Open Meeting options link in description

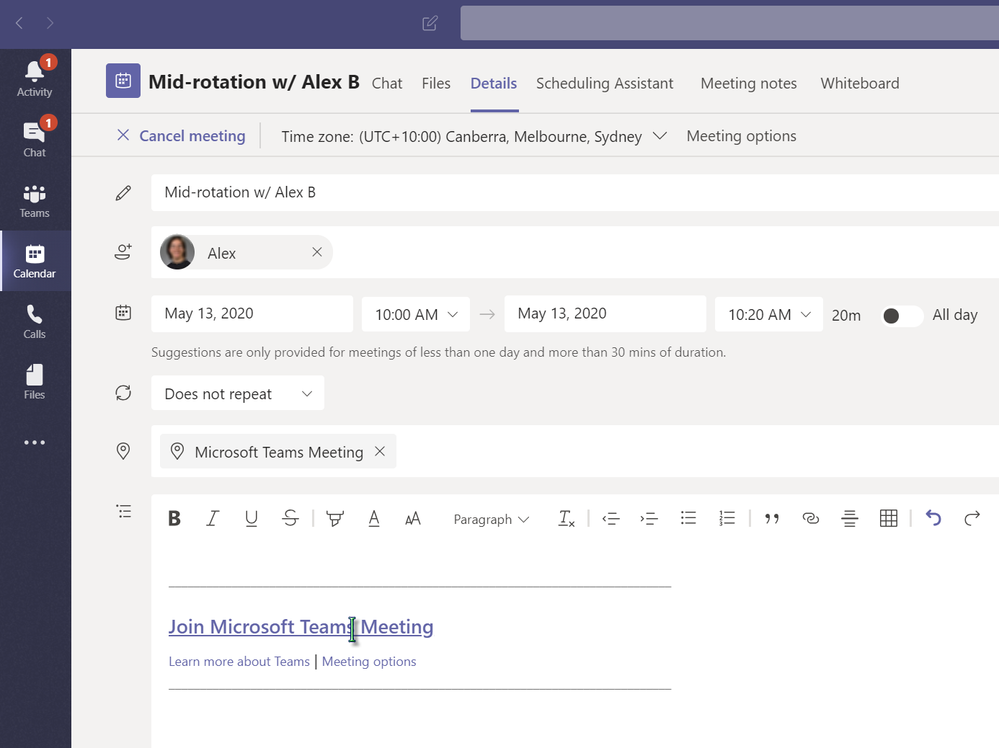point(369,661)
